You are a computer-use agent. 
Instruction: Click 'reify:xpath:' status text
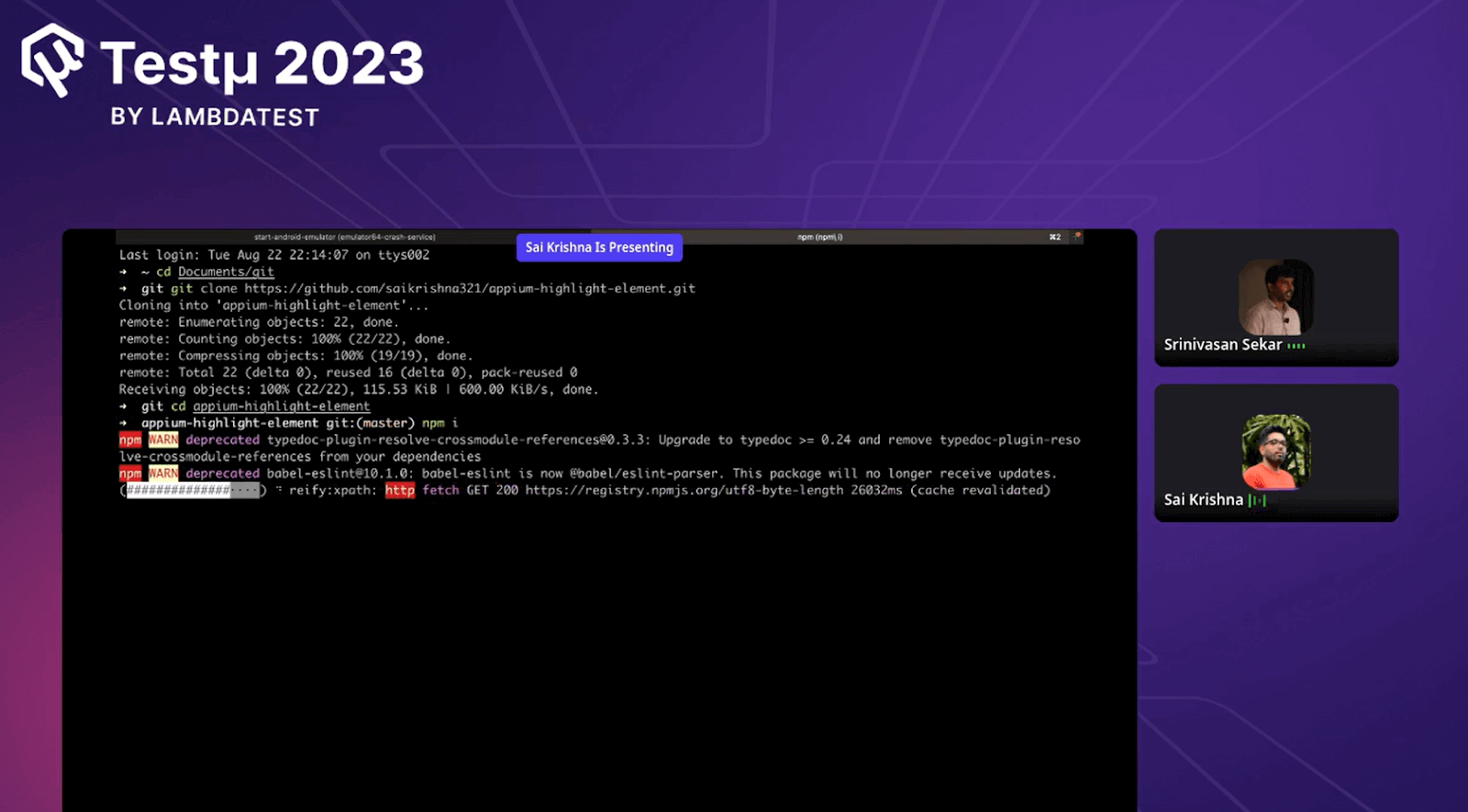point(333,491)
